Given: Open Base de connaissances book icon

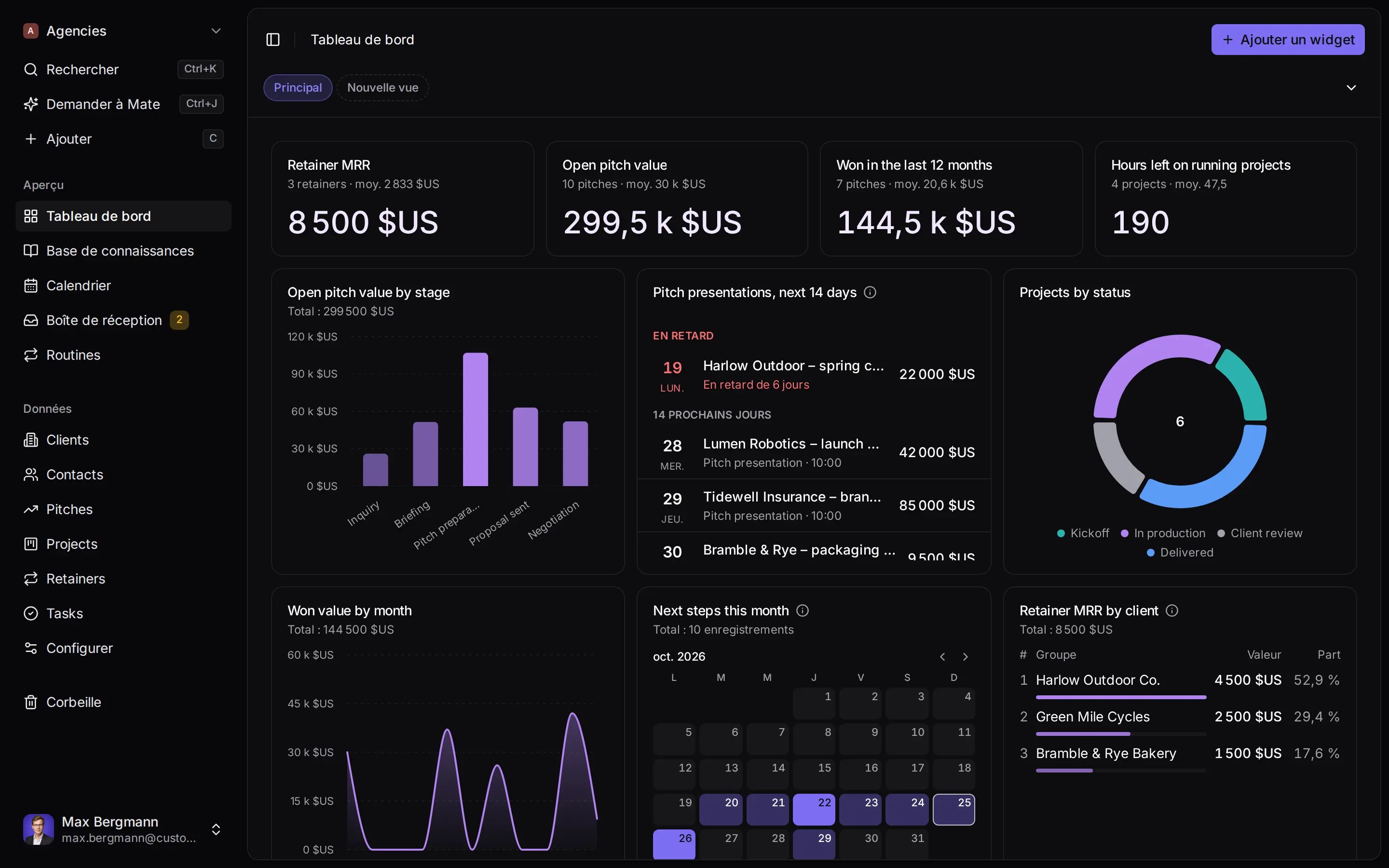Looking at the screenshot, I should [30, 251].
